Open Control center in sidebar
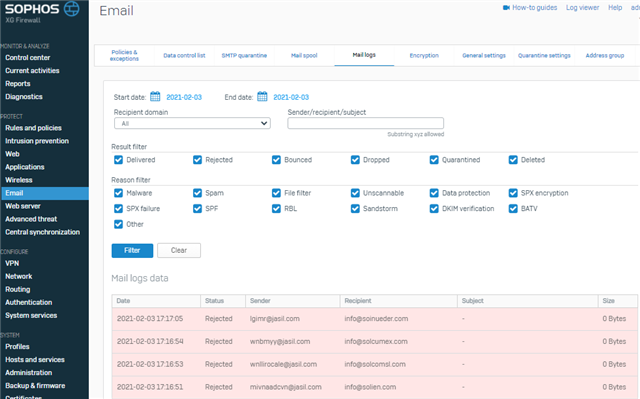 pyautogui.click(x=28, y=58)
